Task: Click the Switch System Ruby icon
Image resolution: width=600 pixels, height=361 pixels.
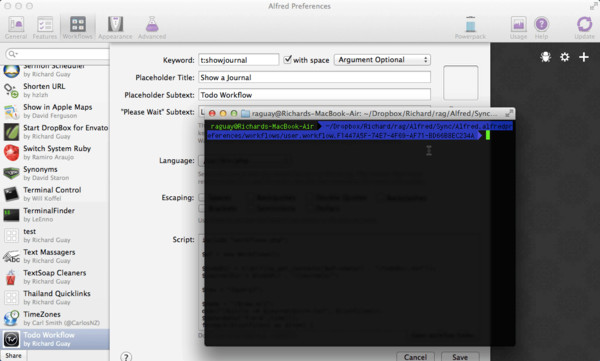Action: pyautogui.click(x=11, y=152)
